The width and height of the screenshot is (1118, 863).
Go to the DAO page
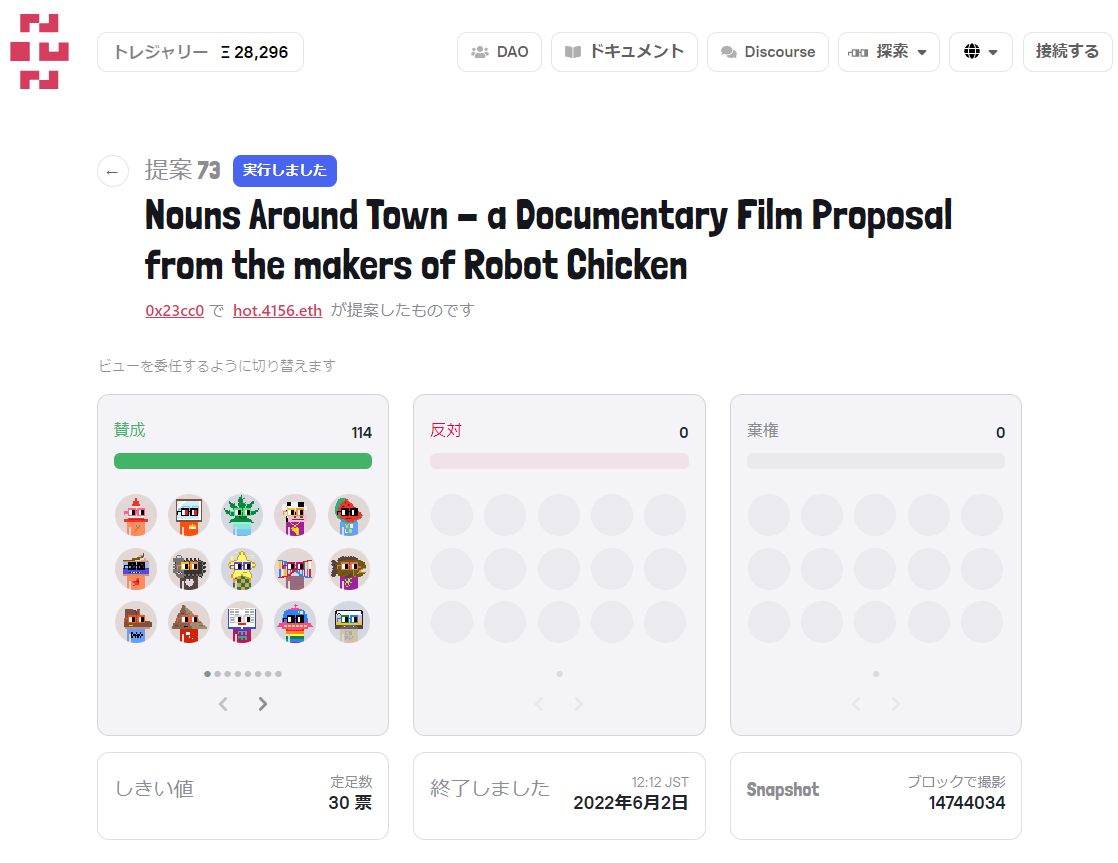(499, 52)
